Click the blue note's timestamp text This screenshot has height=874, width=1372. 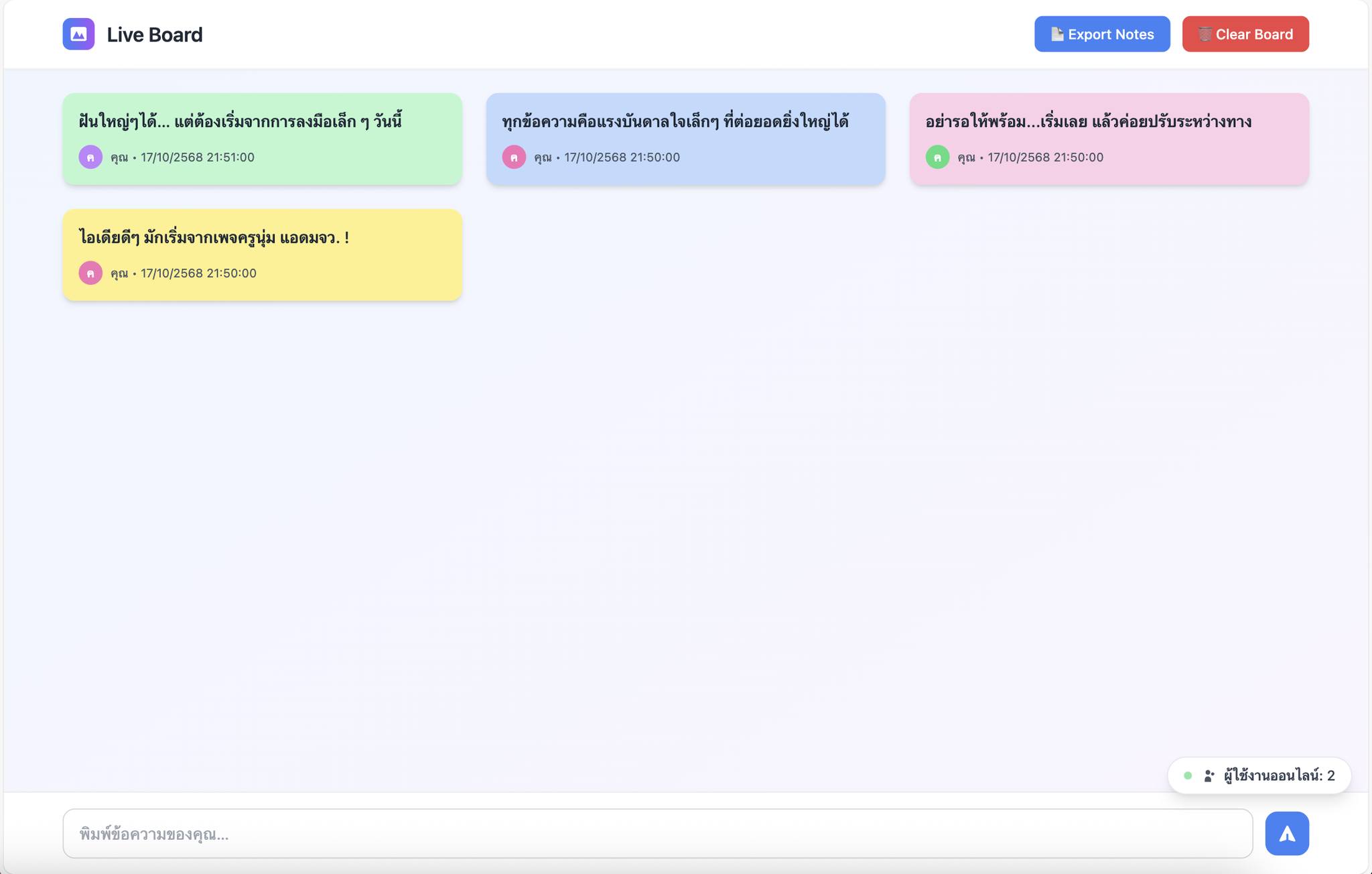pyautogui.click(x=622, y=157)
